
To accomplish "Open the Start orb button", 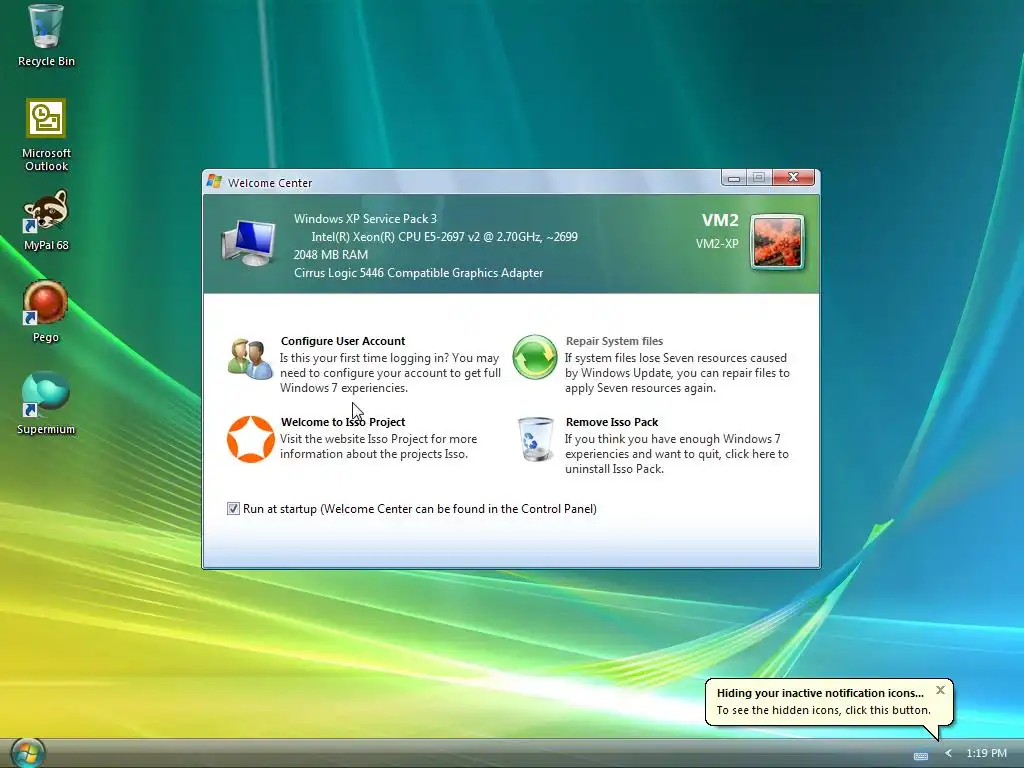I will click(x=27, y=754).
